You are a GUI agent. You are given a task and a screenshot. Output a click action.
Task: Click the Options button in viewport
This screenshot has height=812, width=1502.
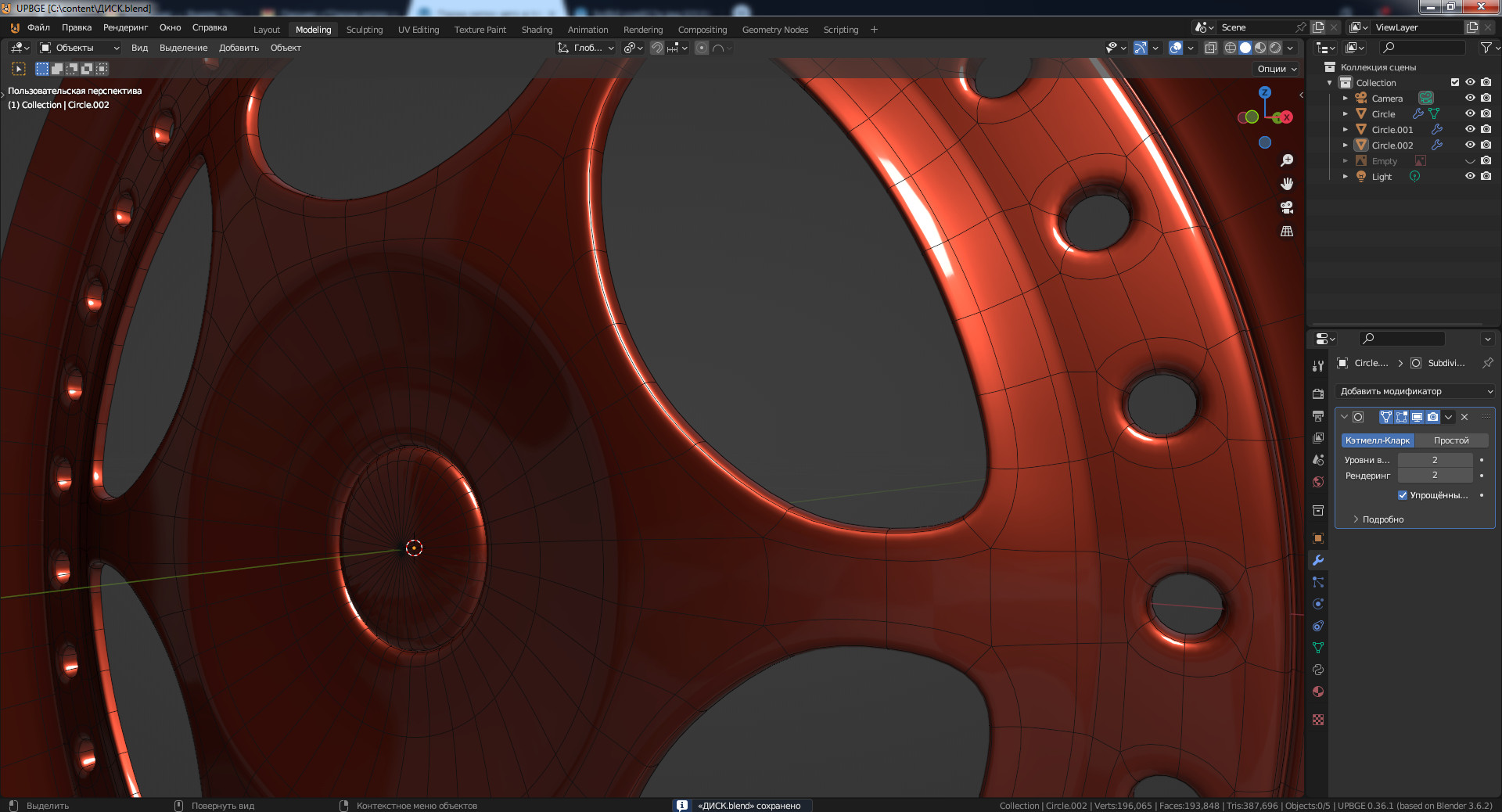pos(1277,69)
